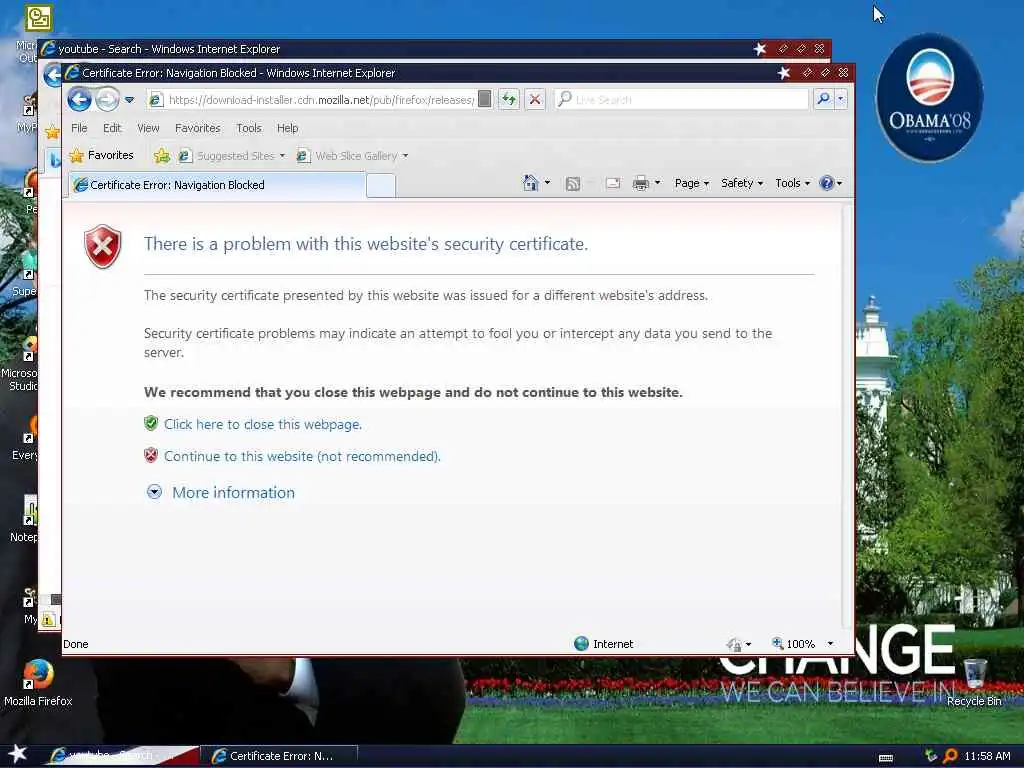Open the Mozilla Firefox desktop shortcut
The width and height of the screenshot is (1024, 768).
(x=38, y=682)
